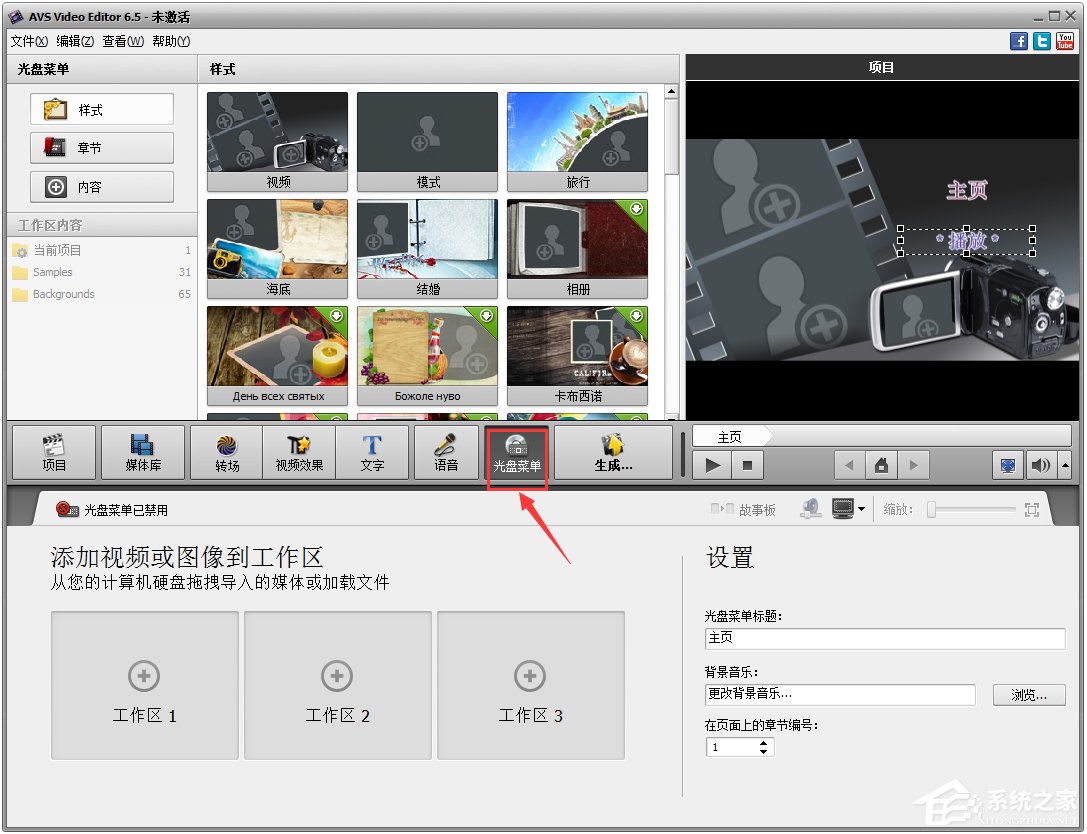Open Twitter link icon
Viewport: 1087px width, 834px height.
pyautogui.click(x=1041, y=41)
